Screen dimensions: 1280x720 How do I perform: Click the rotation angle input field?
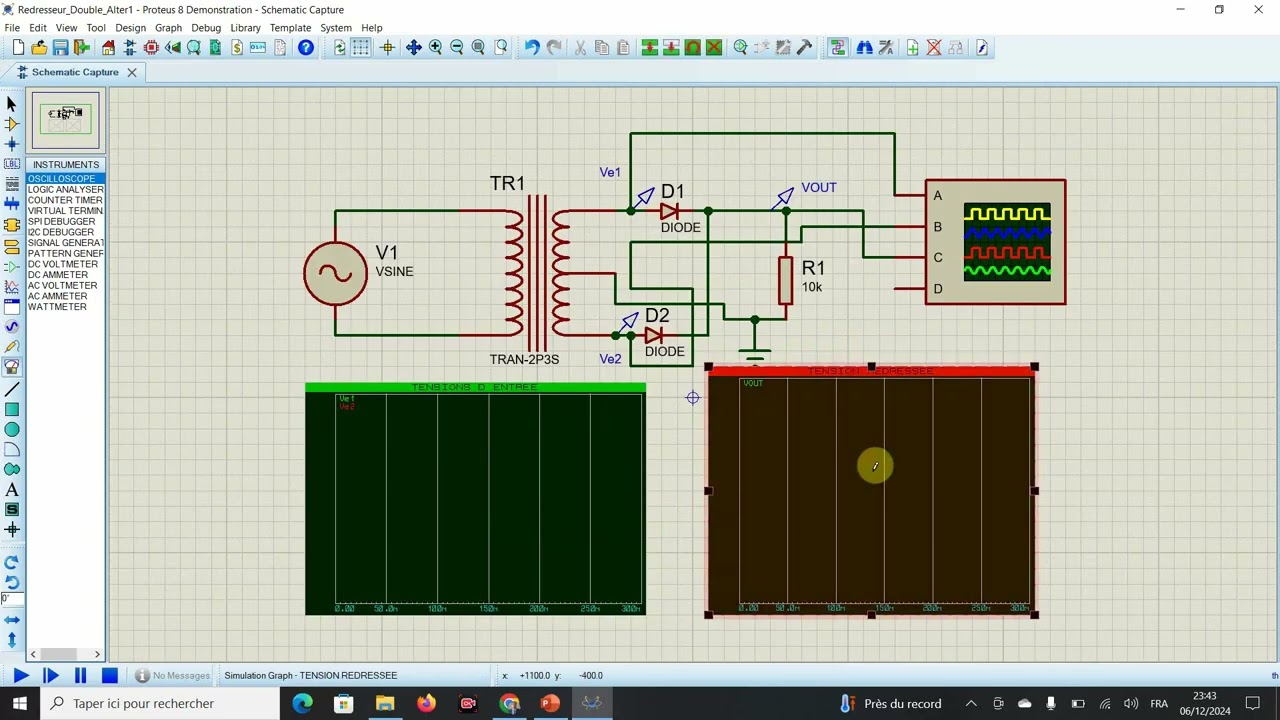[11, 599]
